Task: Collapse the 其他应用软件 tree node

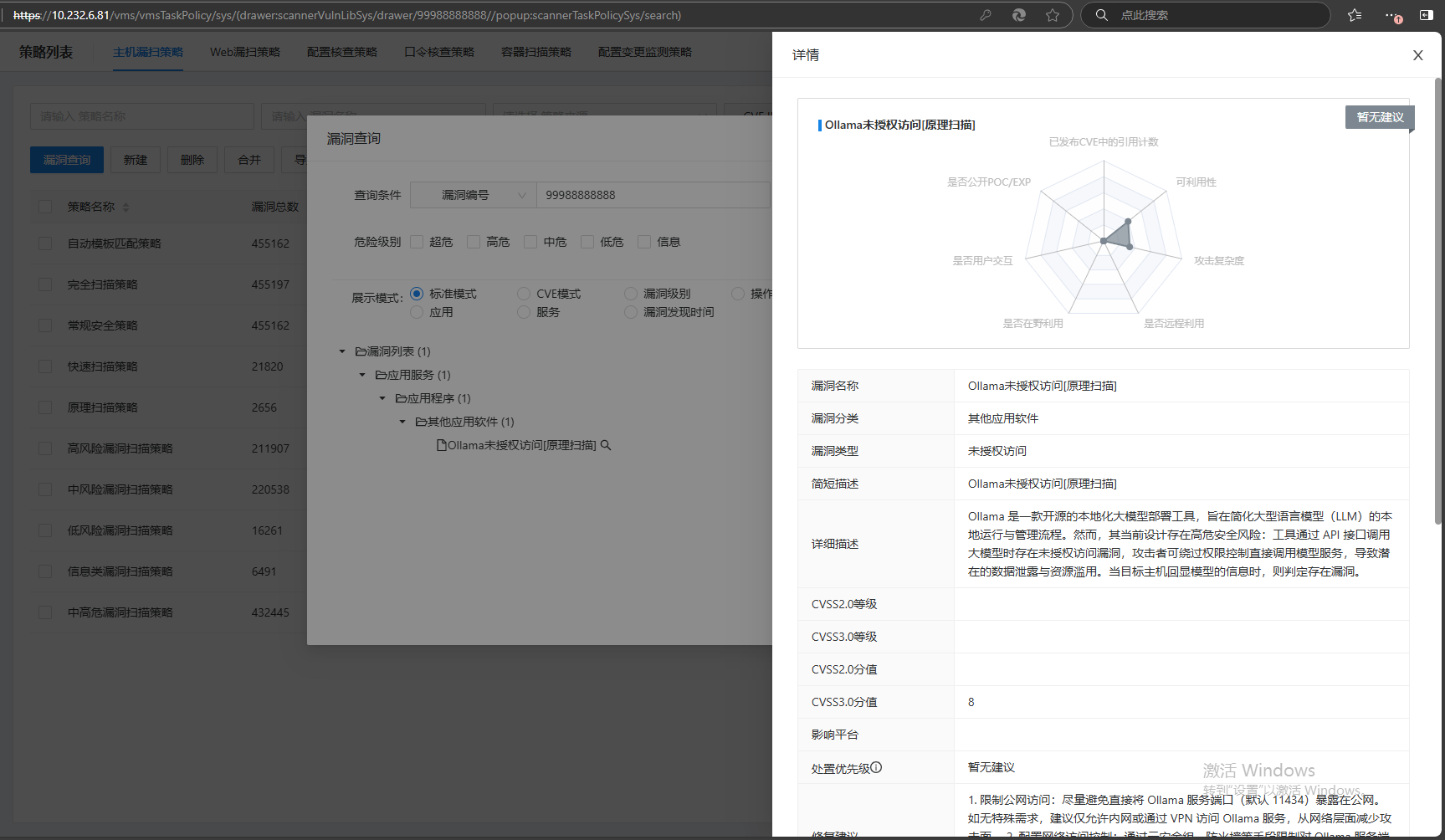Action: point(402,422)
